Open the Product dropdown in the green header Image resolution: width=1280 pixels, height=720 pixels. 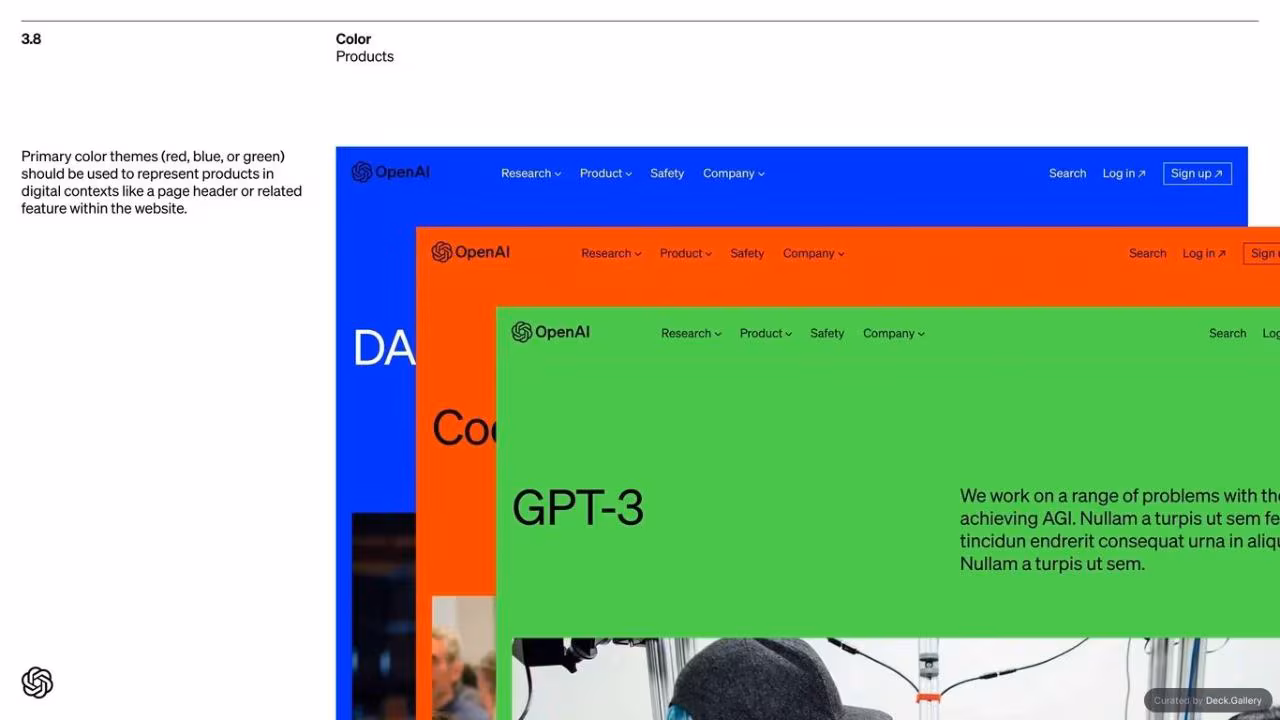[x=766, y=333]
